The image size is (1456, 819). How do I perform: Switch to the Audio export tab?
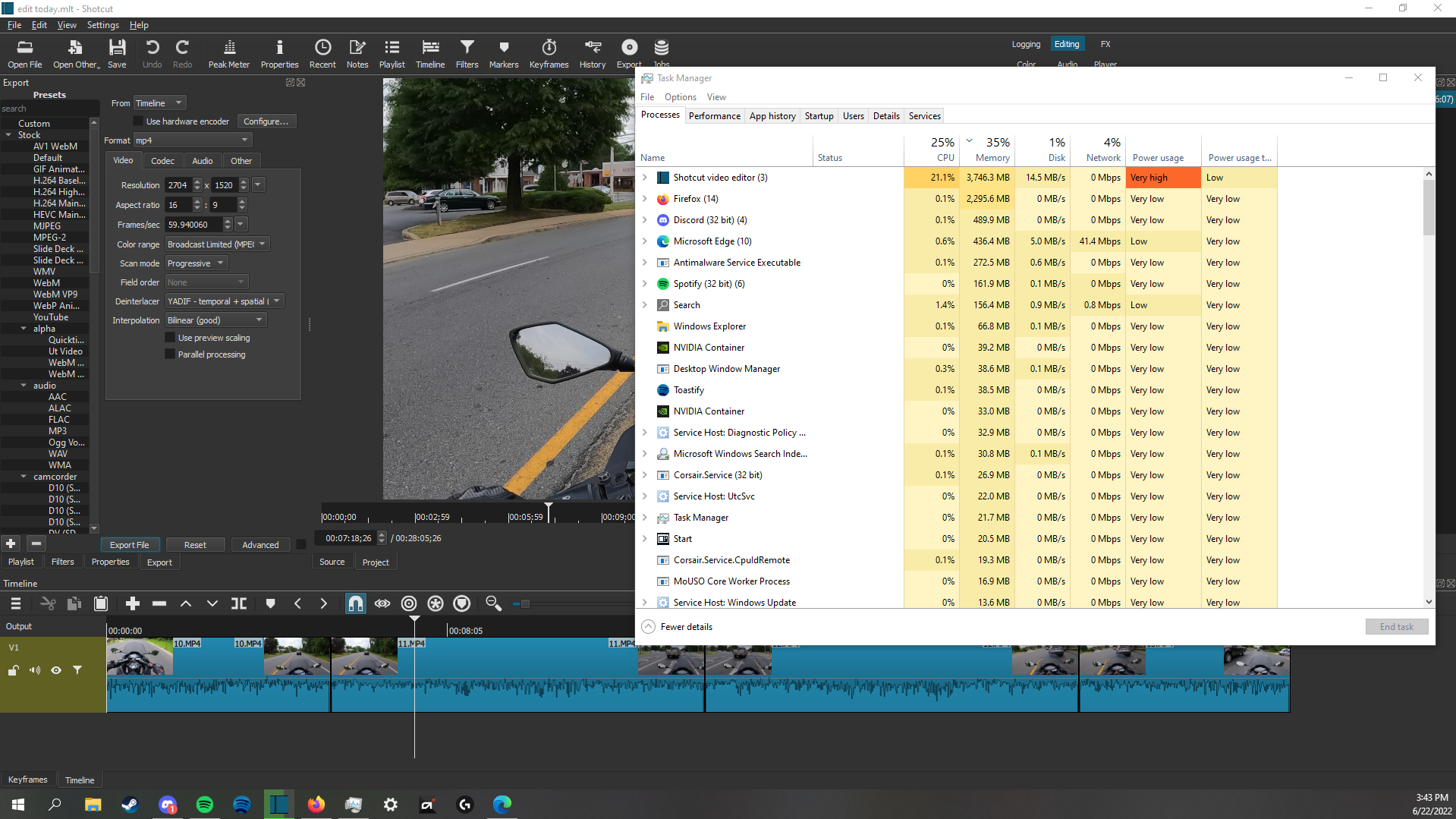[x=203, y=161]
